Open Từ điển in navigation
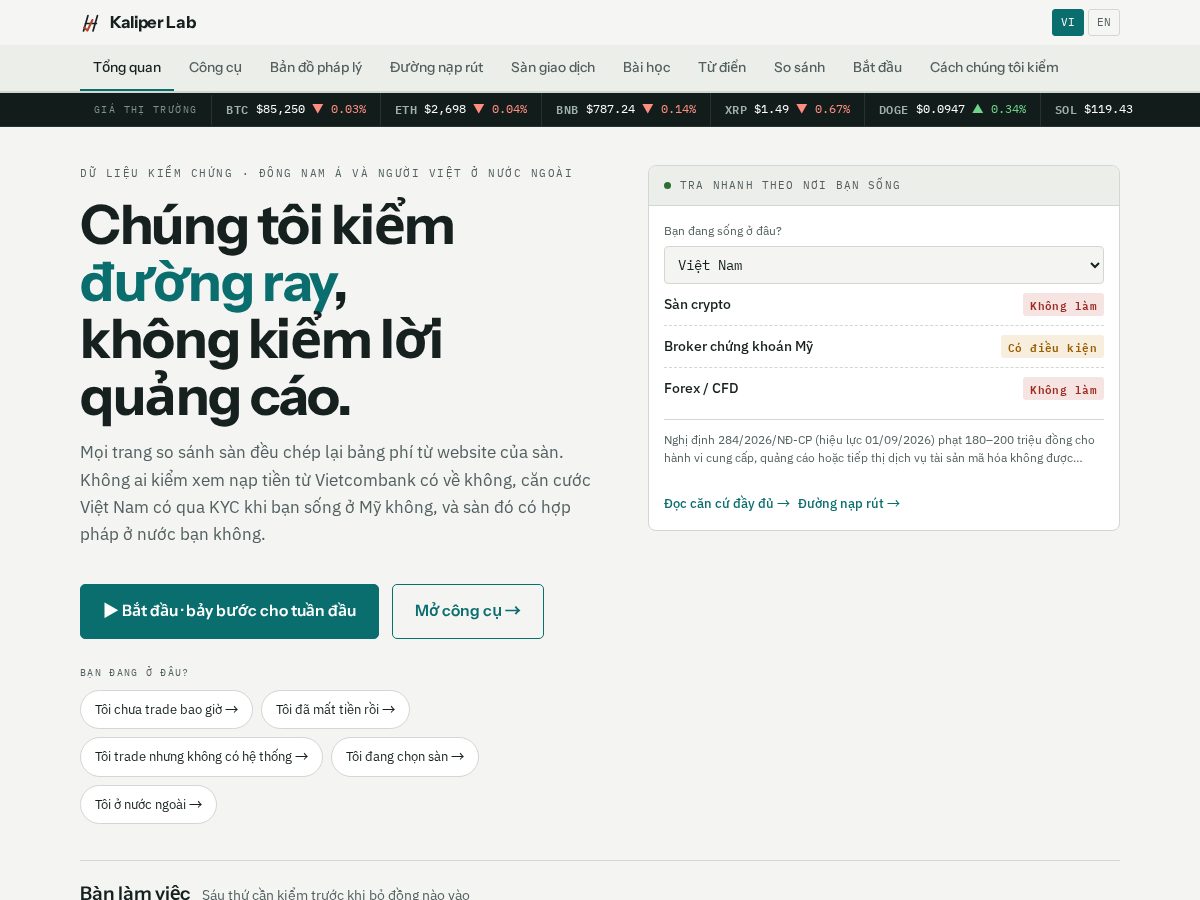 click(722, 67)
